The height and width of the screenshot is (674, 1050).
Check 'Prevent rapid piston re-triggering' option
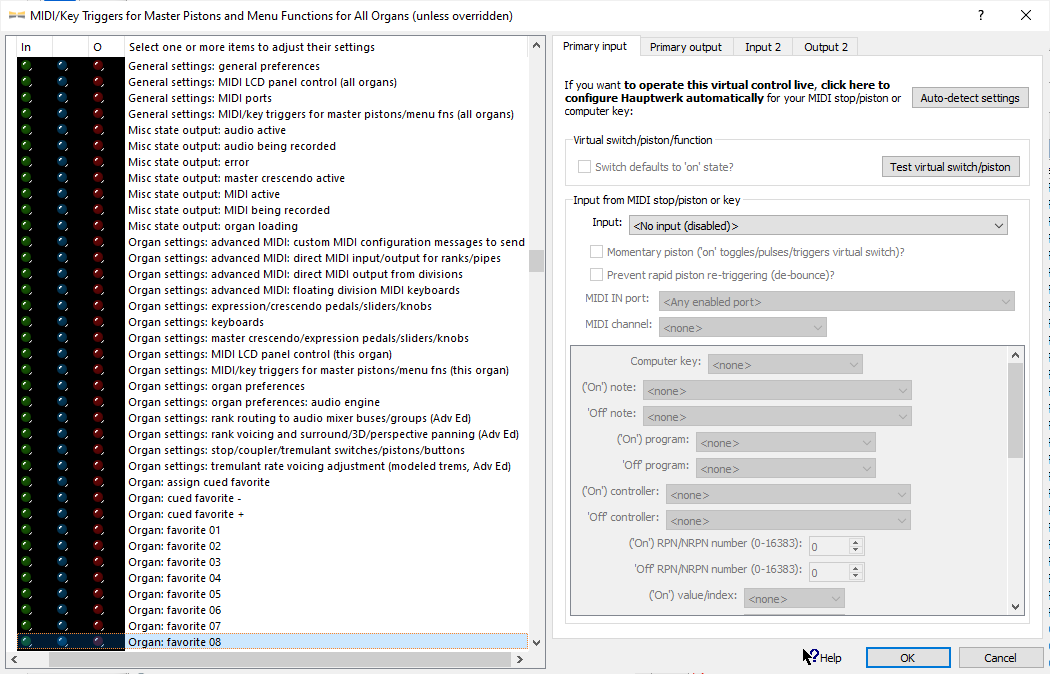pos(597,274)
